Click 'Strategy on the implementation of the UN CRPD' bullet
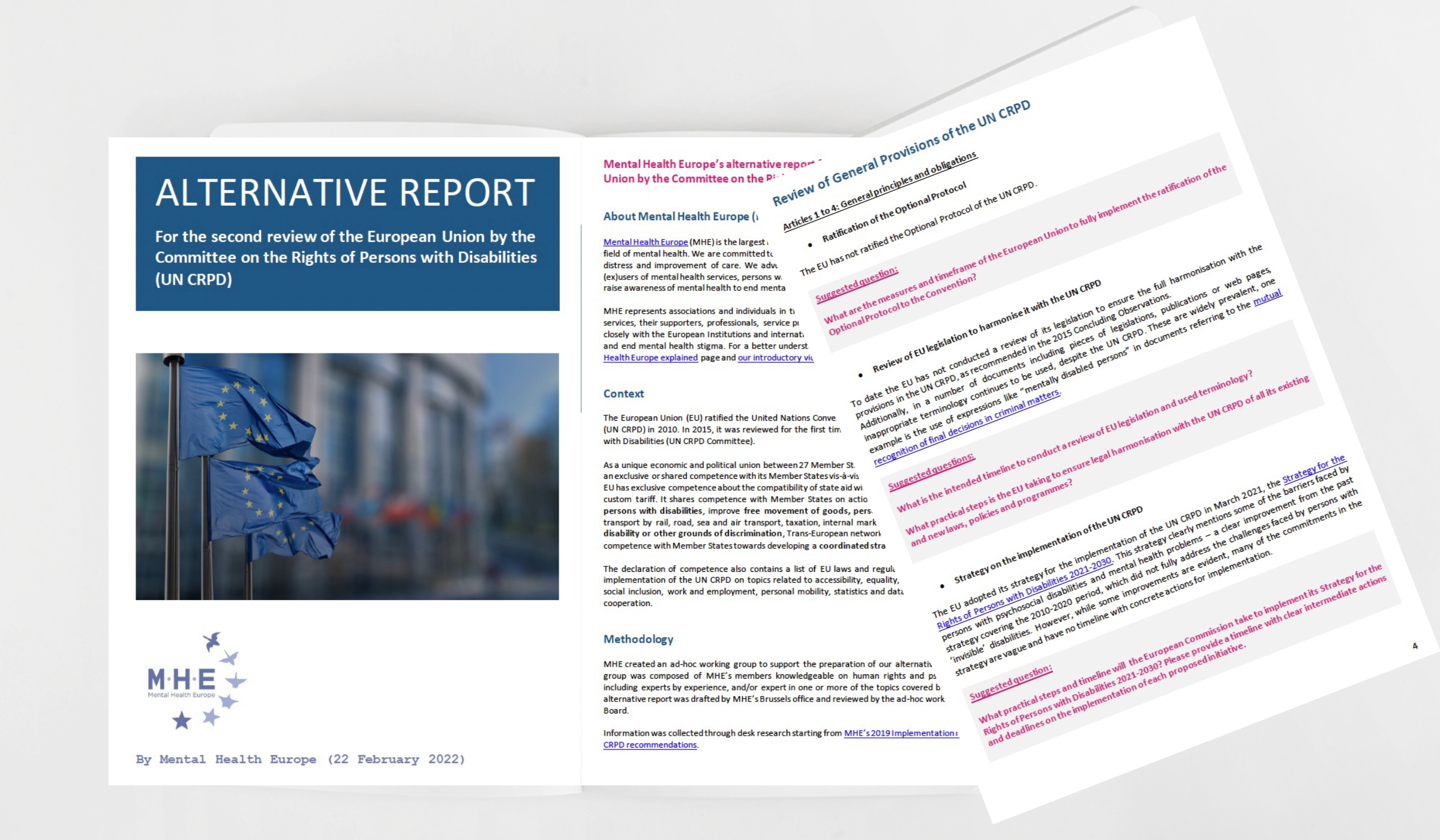The height and width of the screenshot is (840, 1440). 1048,544
